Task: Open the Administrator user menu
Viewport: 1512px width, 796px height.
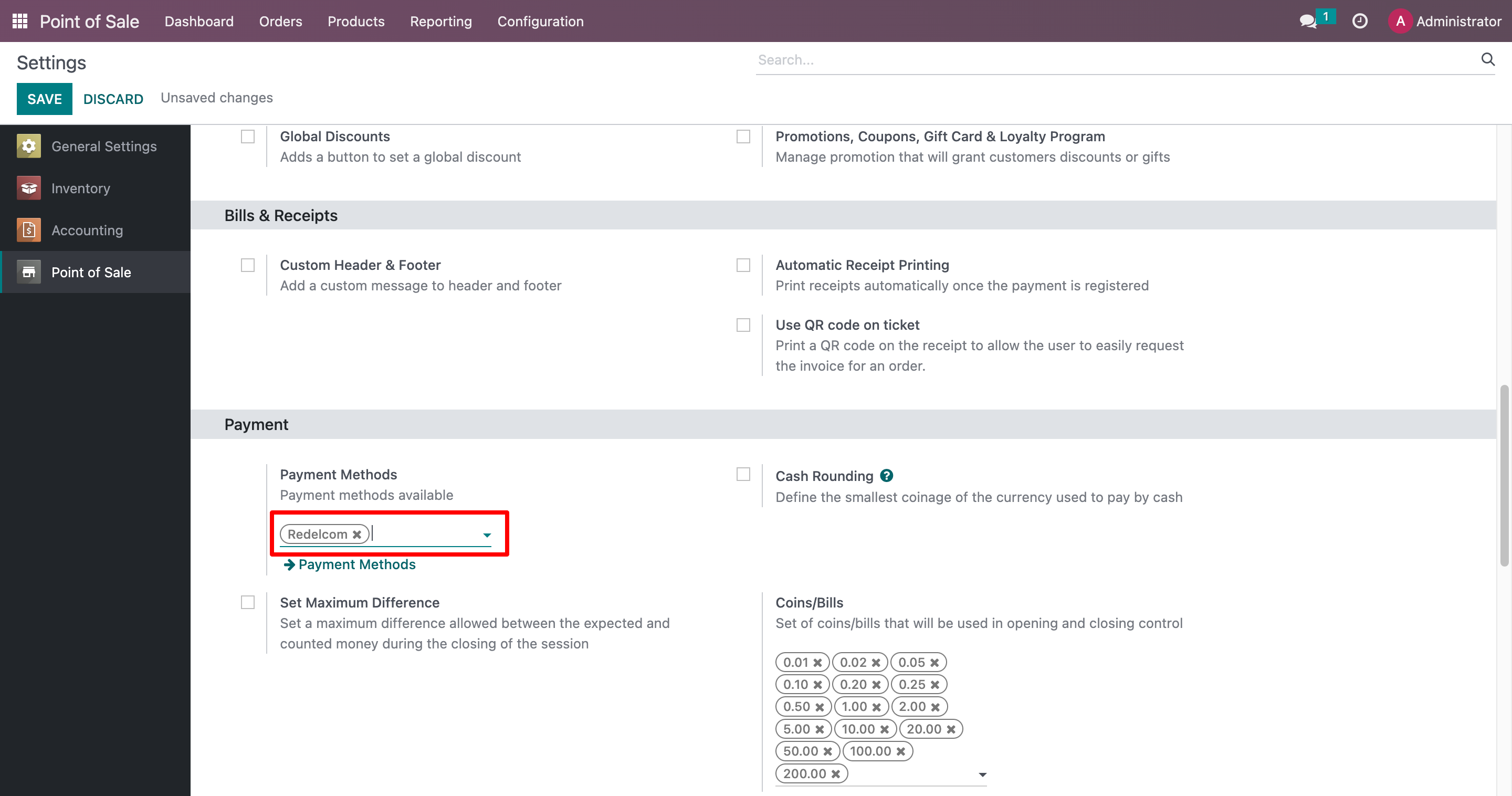Action: [x=1445, y=22]
